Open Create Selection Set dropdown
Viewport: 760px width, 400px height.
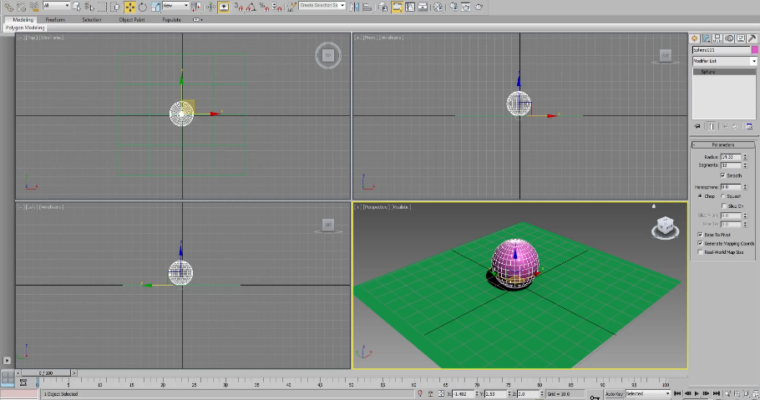(322, 5)
